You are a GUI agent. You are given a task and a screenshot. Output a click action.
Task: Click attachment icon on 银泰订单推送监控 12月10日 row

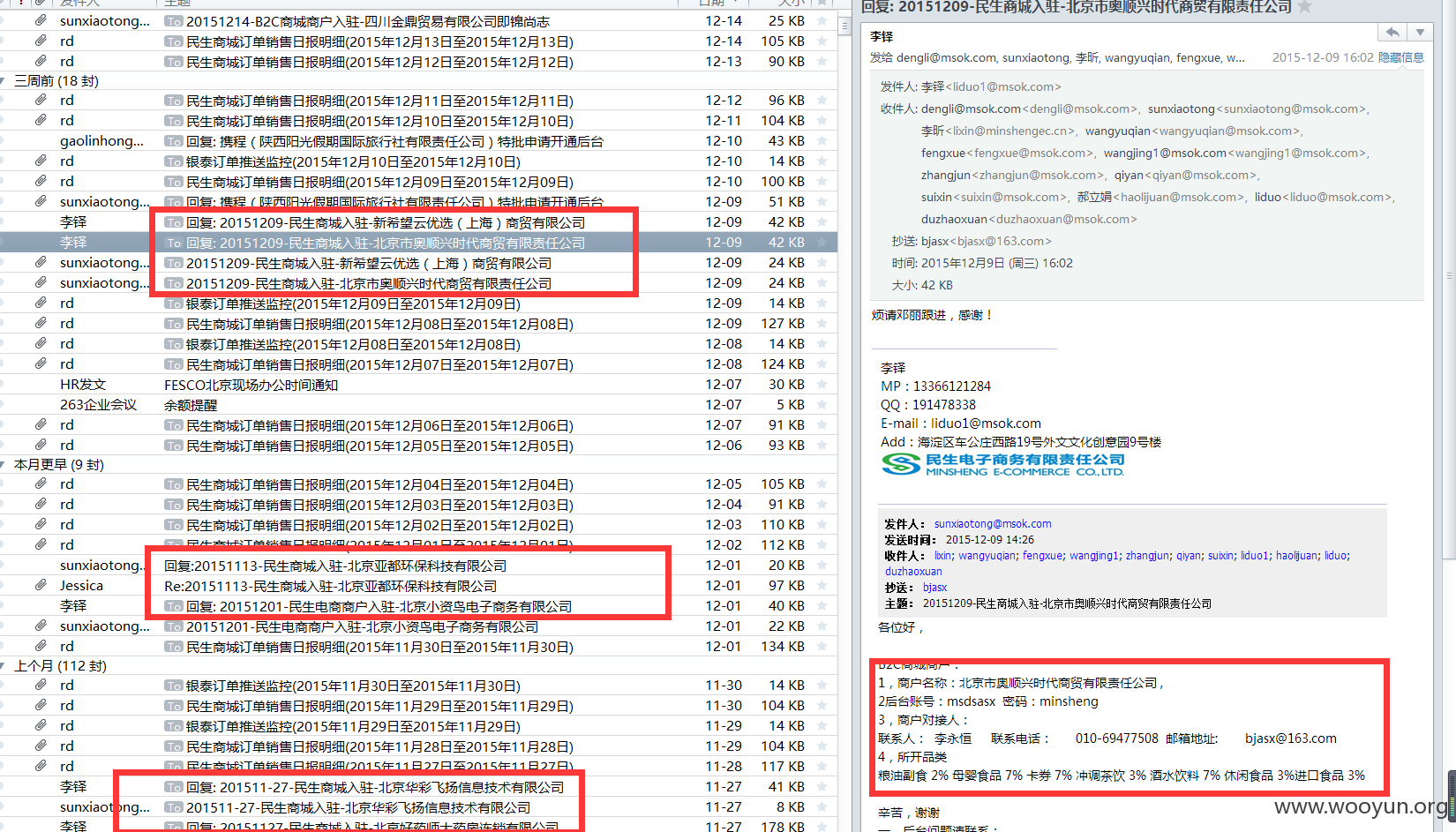[x=41, y=161]
